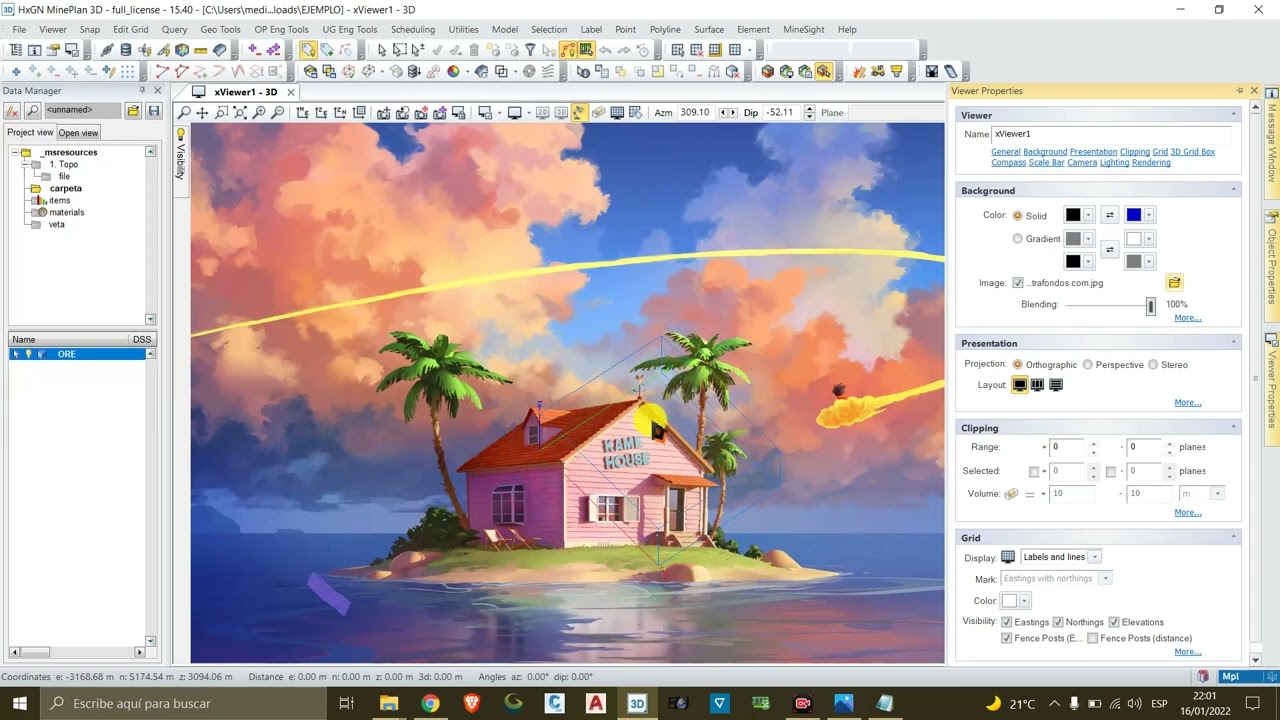
Task: Collapse the Background section
Action: click(x=1233, y=190)
